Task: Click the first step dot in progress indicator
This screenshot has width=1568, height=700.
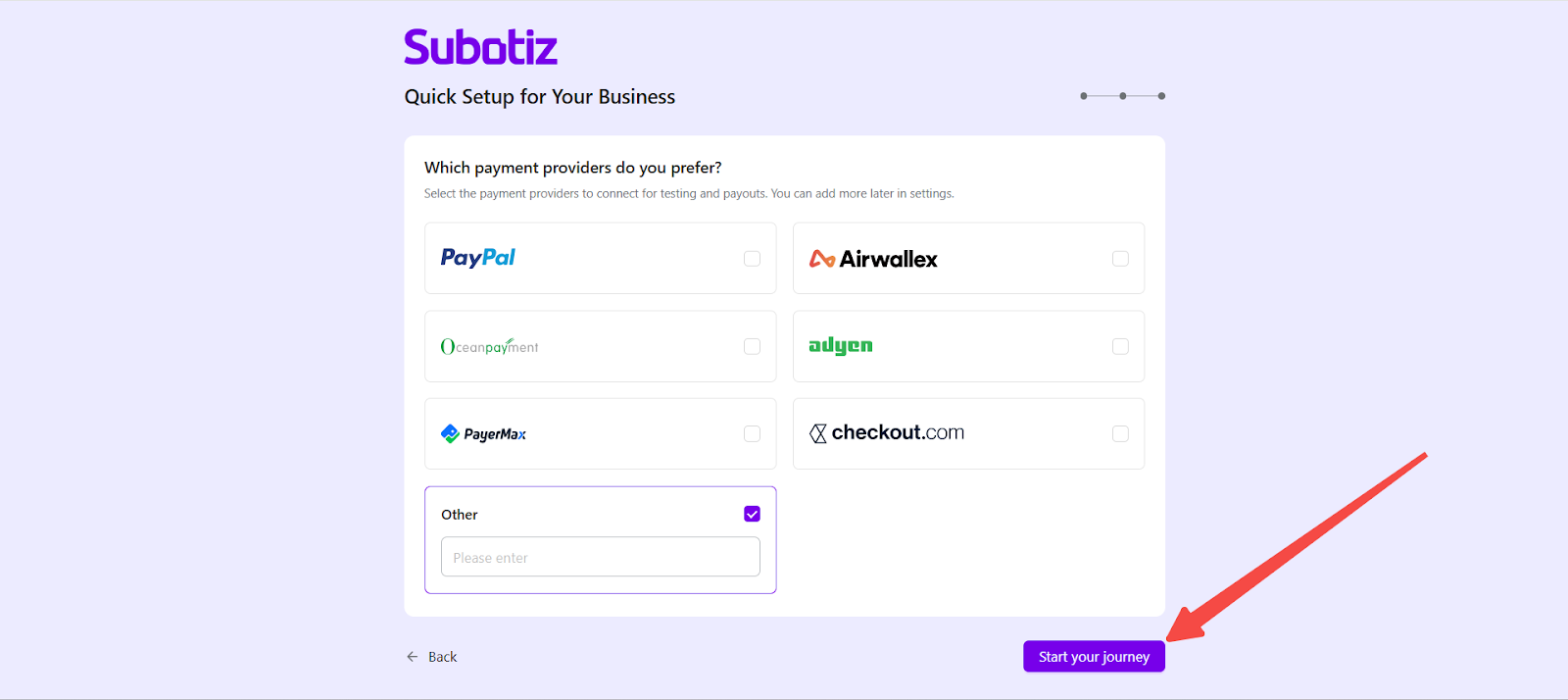Action: pyautogui.click(x=1083, y=96)
